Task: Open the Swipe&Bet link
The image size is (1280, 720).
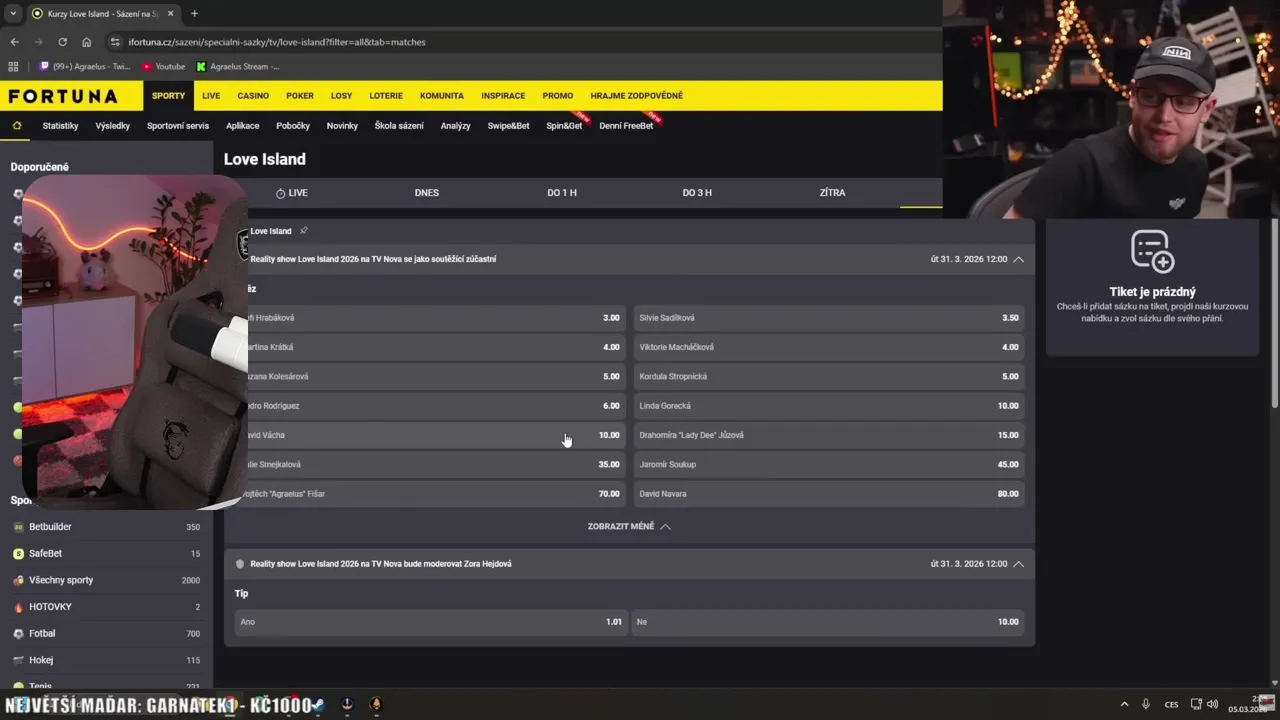Action: coord(509,126)
